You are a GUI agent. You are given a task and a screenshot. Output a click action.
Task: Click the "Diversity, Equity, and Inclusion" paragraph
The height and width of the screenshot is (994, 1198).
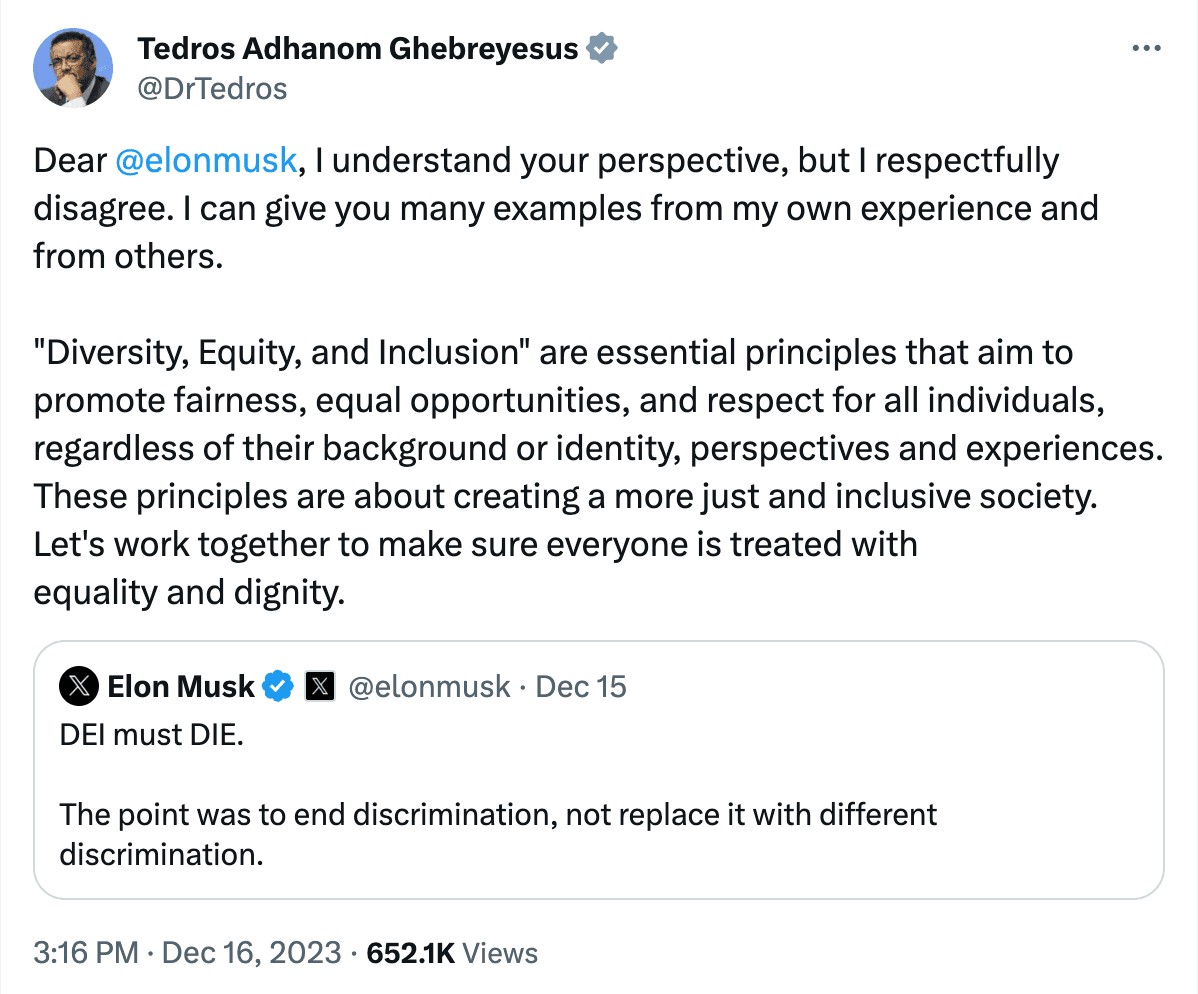point(597,448)
